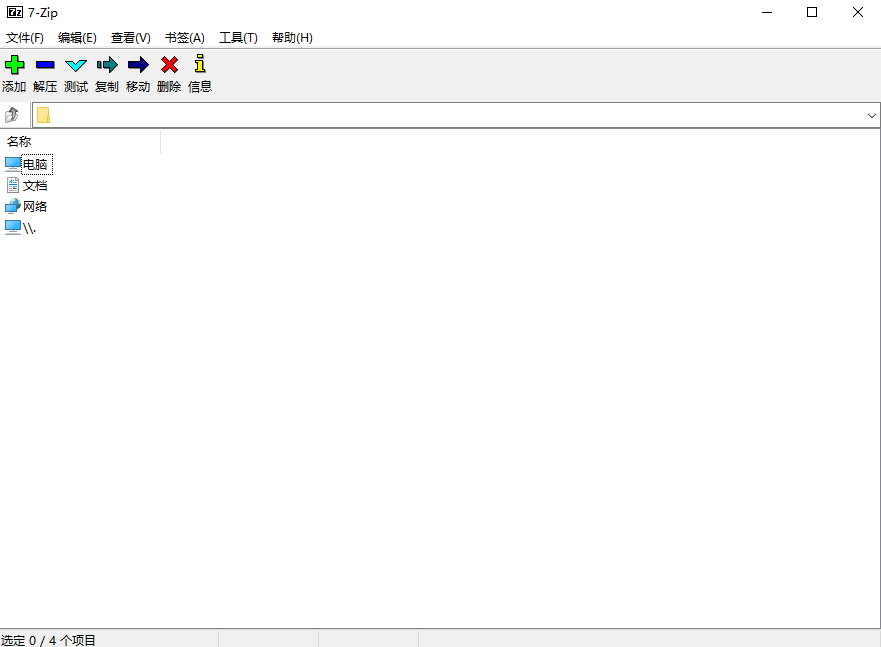This screenshot has width=881, height=647.
Task: Select the 电脑 list entry
Action: coord(35,165)
